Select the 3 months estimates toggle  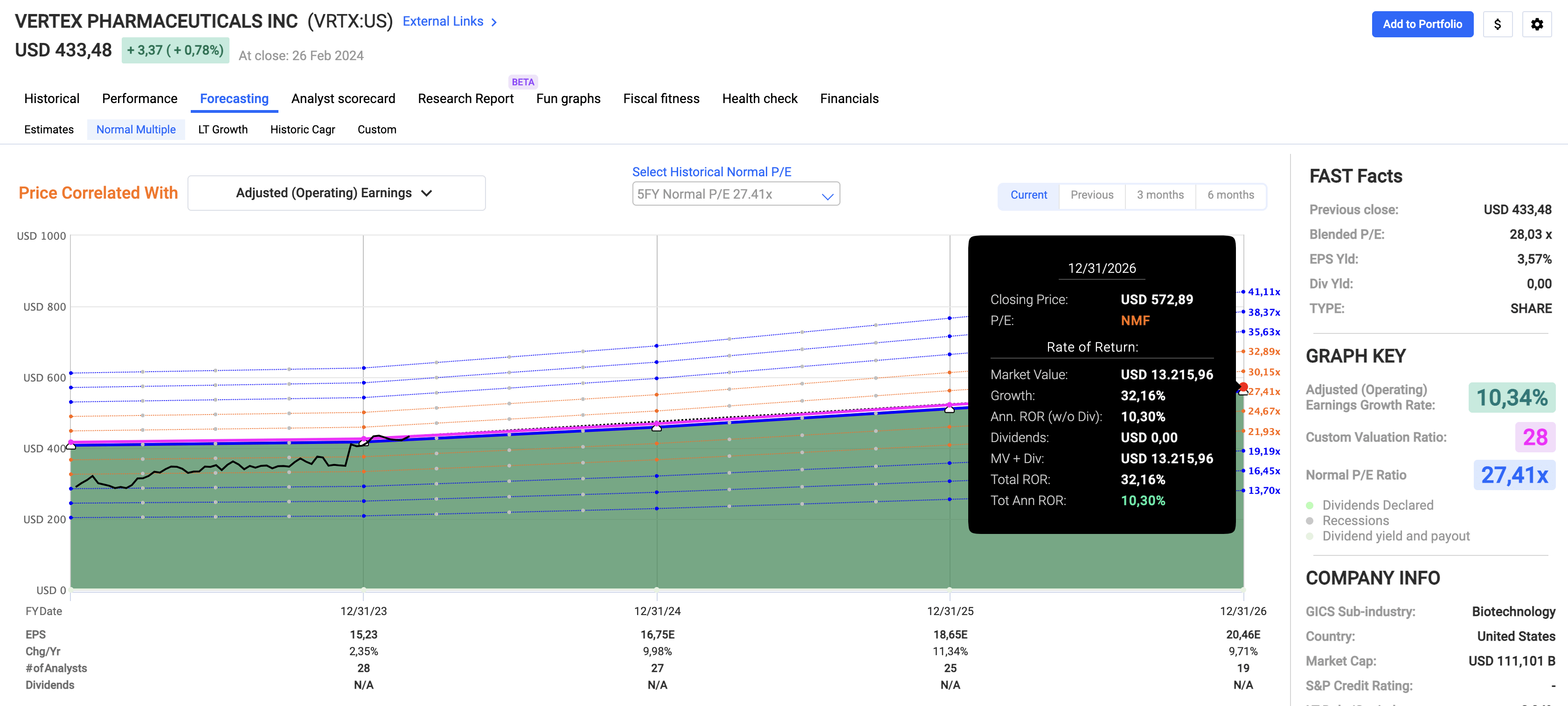1160,195
